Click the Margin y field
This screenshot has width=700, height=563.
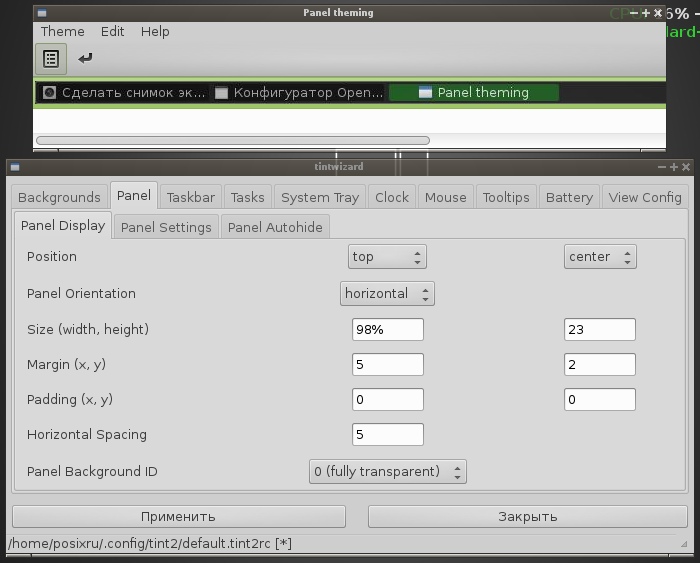tap(600, 364)
